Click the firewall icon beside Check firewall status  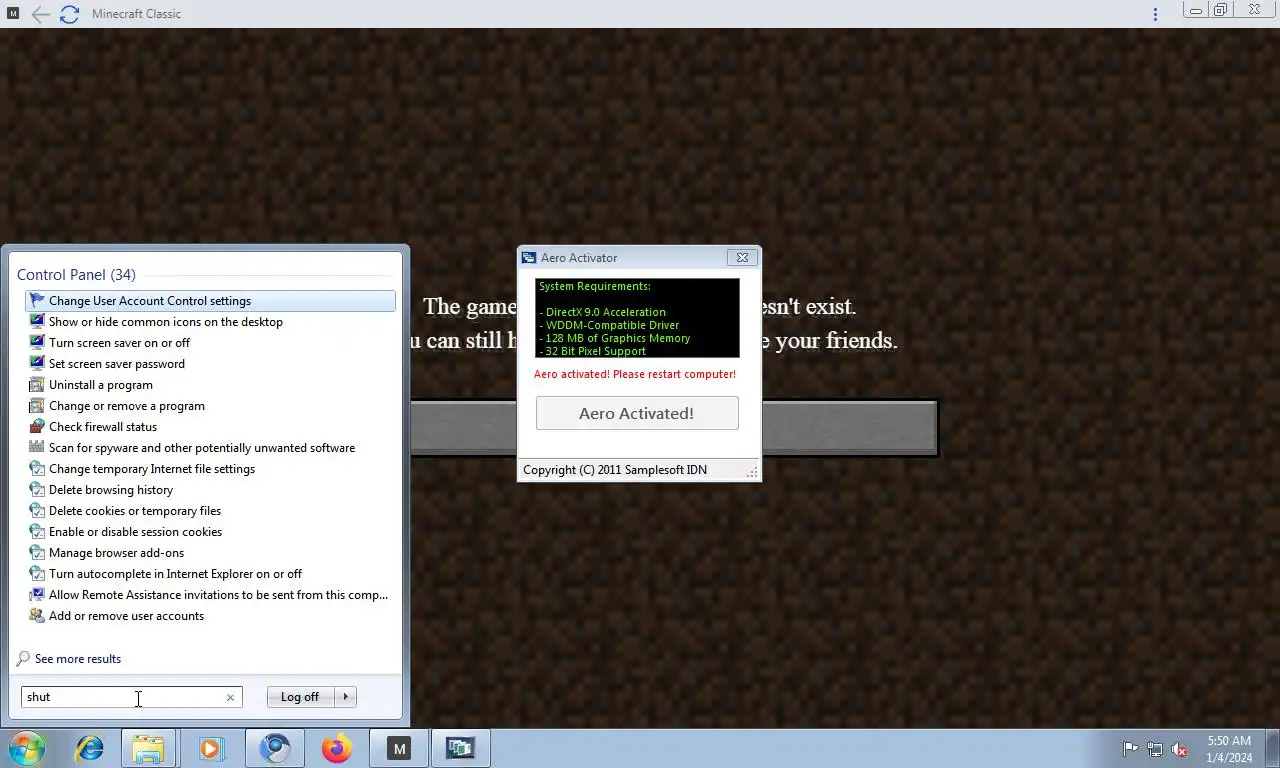pyautogui.click(x=37, y=427)
